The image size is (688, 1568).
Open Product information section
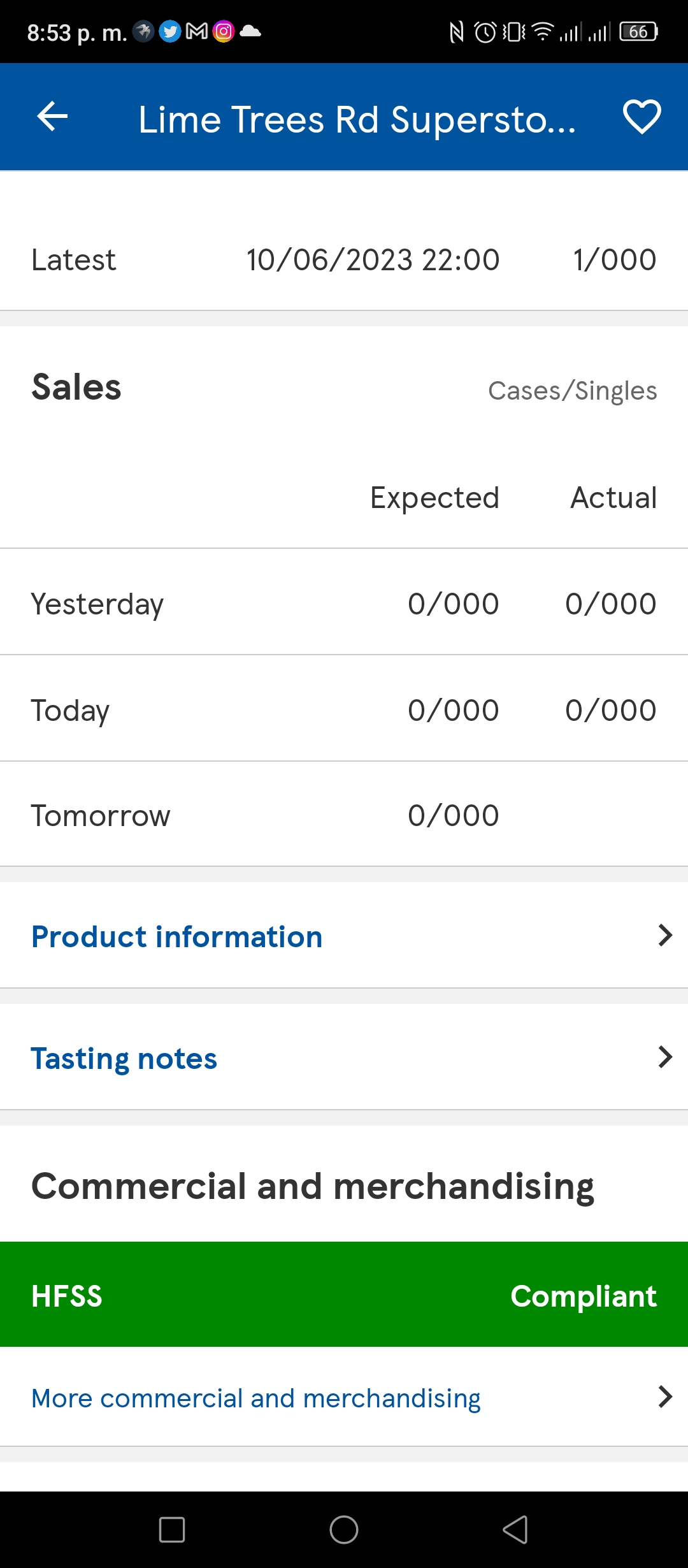pos(344,936)
